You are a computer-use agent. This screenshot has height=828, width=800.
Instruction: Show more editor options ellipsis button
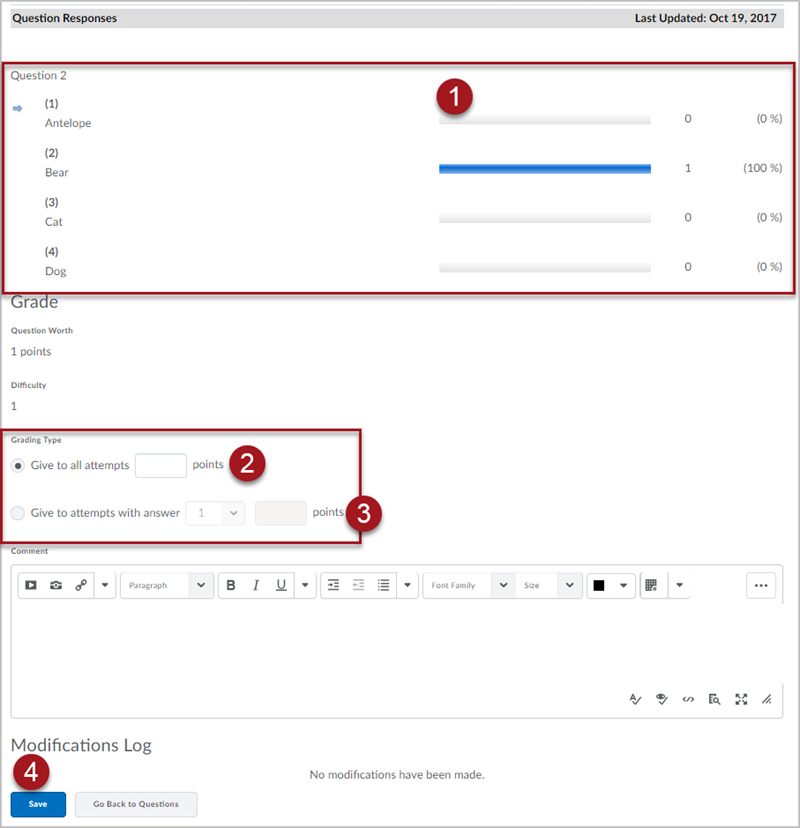pos(761,585)
